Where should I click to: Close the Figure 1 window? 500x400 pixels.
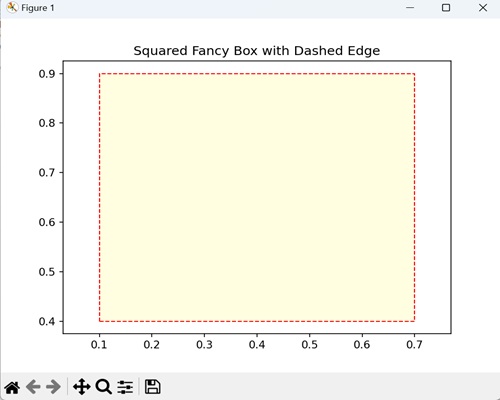point(483,7)
